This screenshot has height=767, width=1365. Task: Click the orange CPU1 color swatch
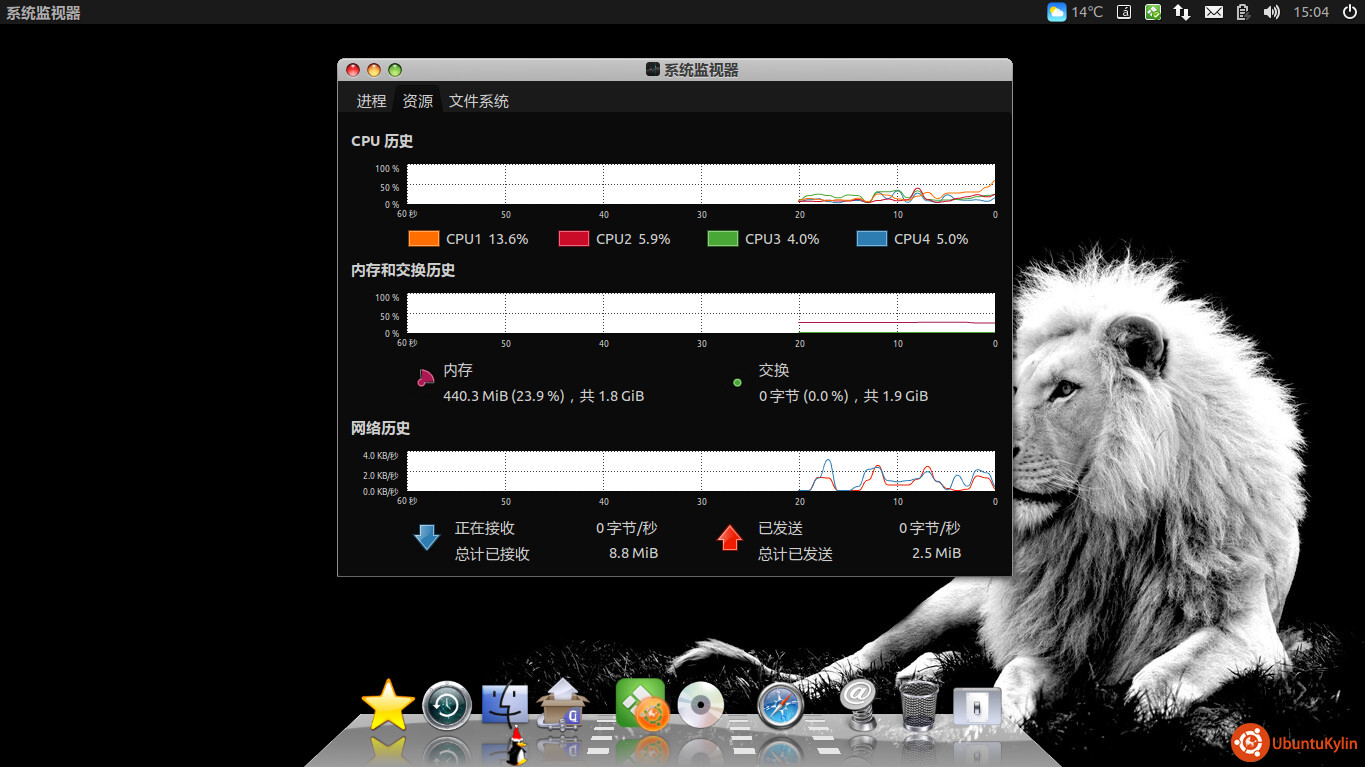point(424,239)
